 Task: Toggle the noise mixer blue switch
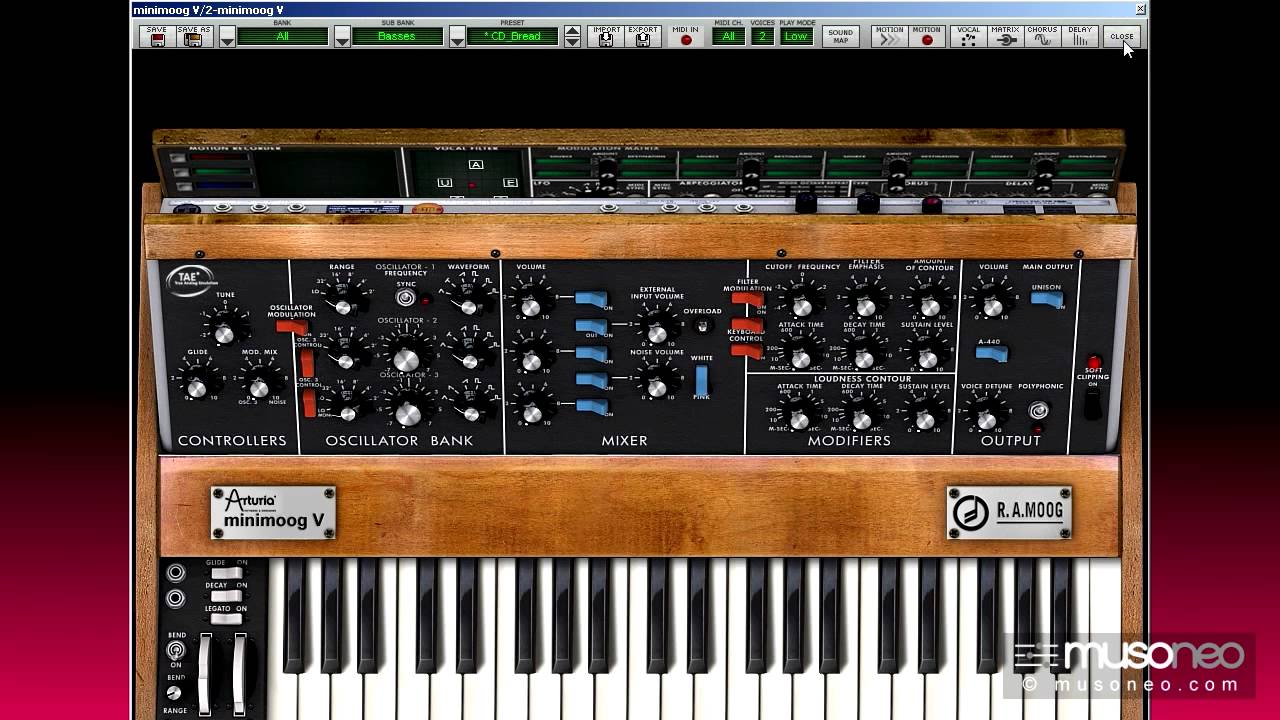click(591, 380)
